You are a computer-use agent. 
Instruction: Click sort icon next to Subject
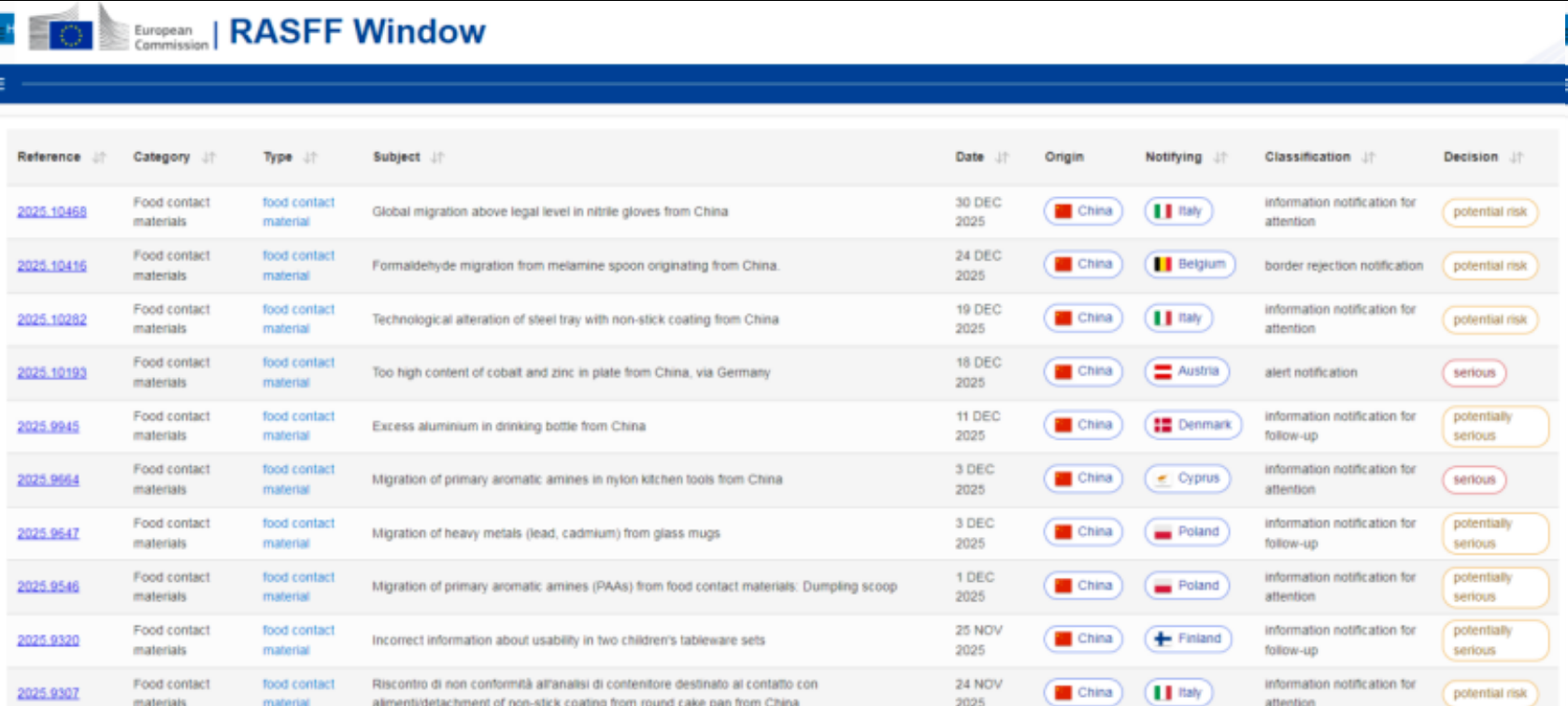click(x=437, y=157)
